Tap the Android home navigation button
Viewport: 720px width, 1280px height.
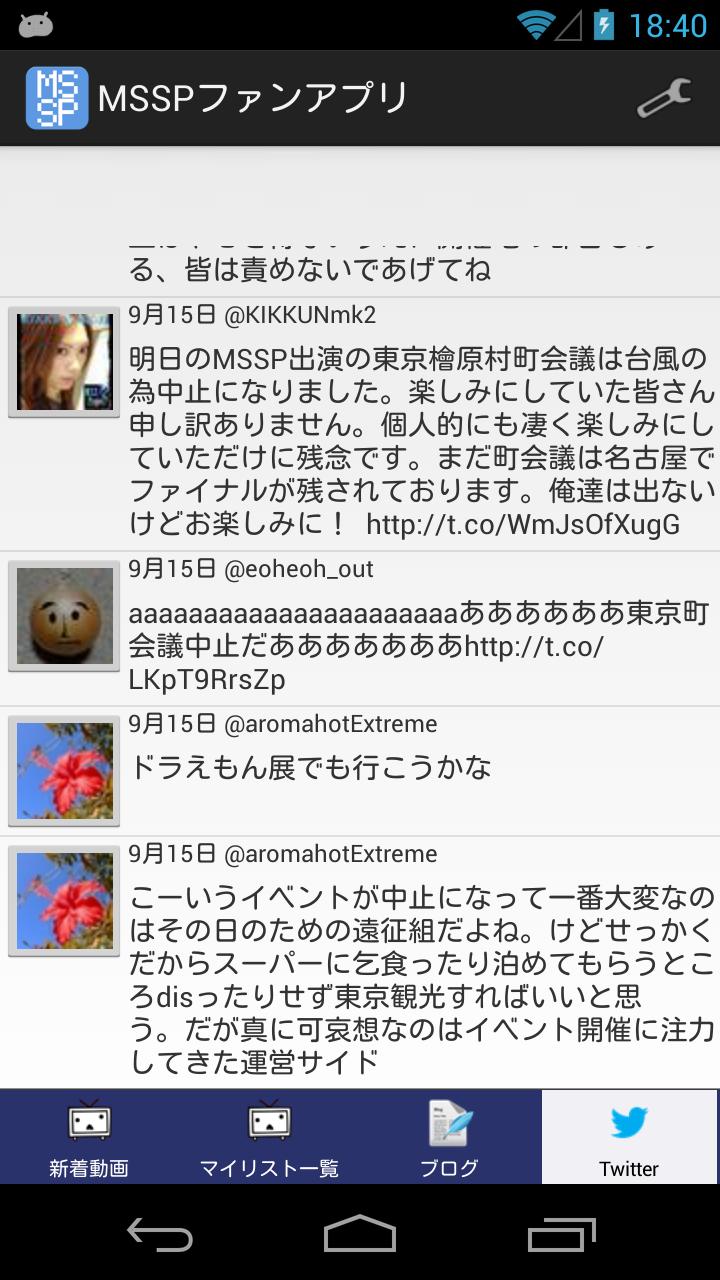360,1234
